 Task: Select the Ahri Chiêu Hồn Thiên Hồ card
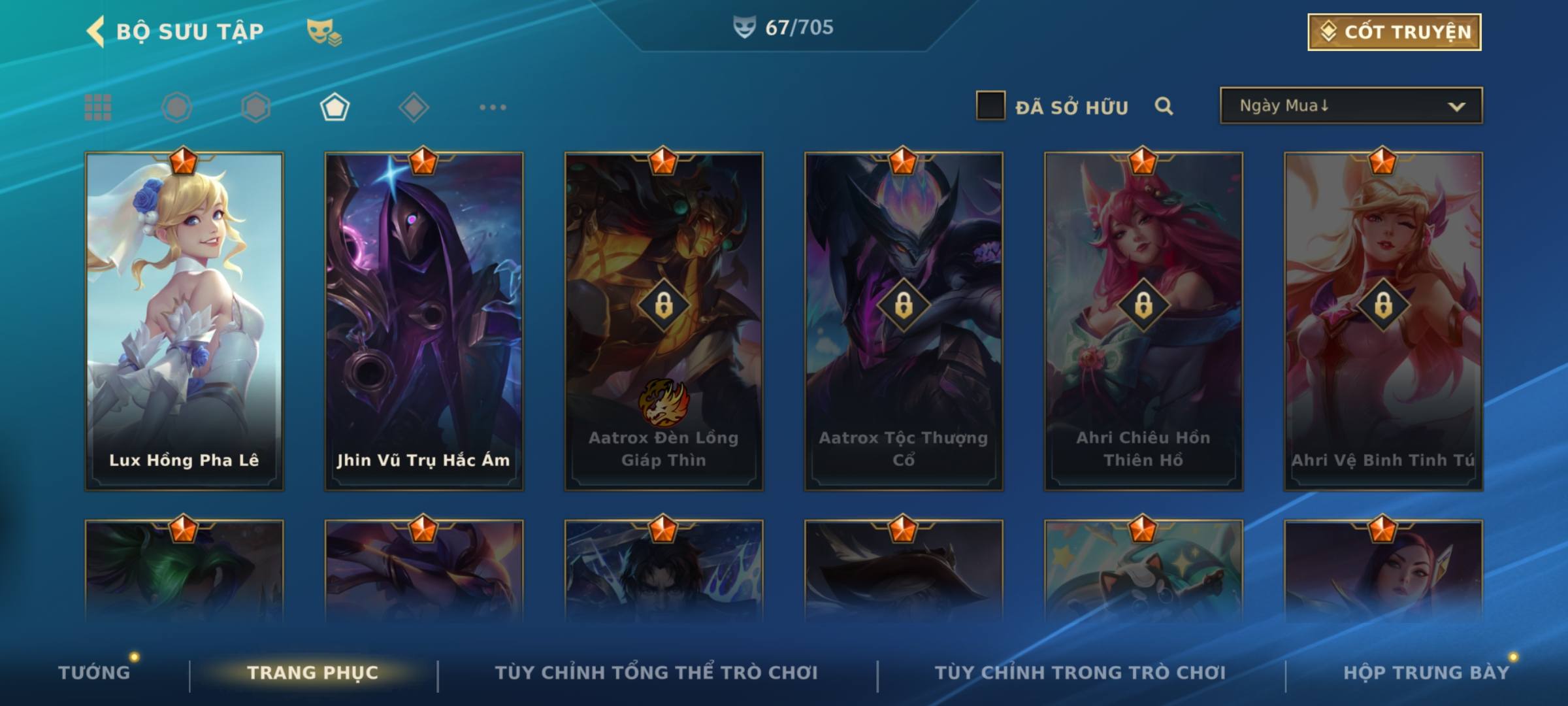coord(1143,321)
